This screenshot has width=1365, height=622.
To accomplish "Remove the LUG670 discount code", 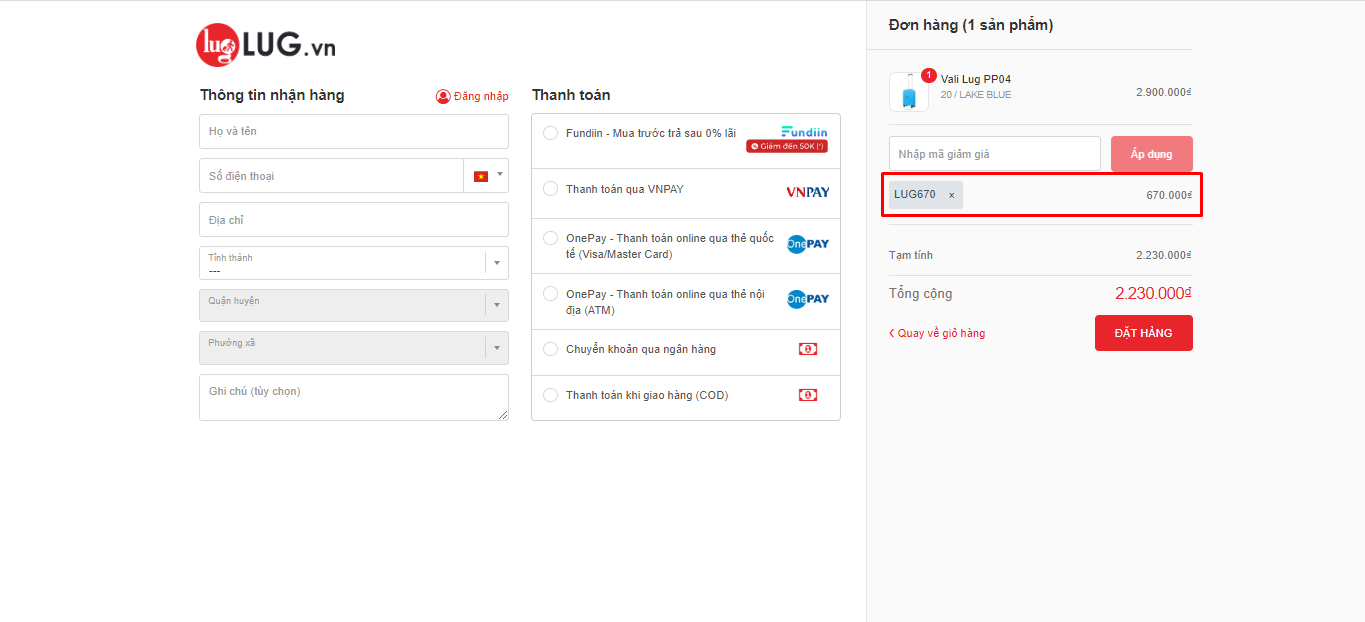I will click(951, 195).
